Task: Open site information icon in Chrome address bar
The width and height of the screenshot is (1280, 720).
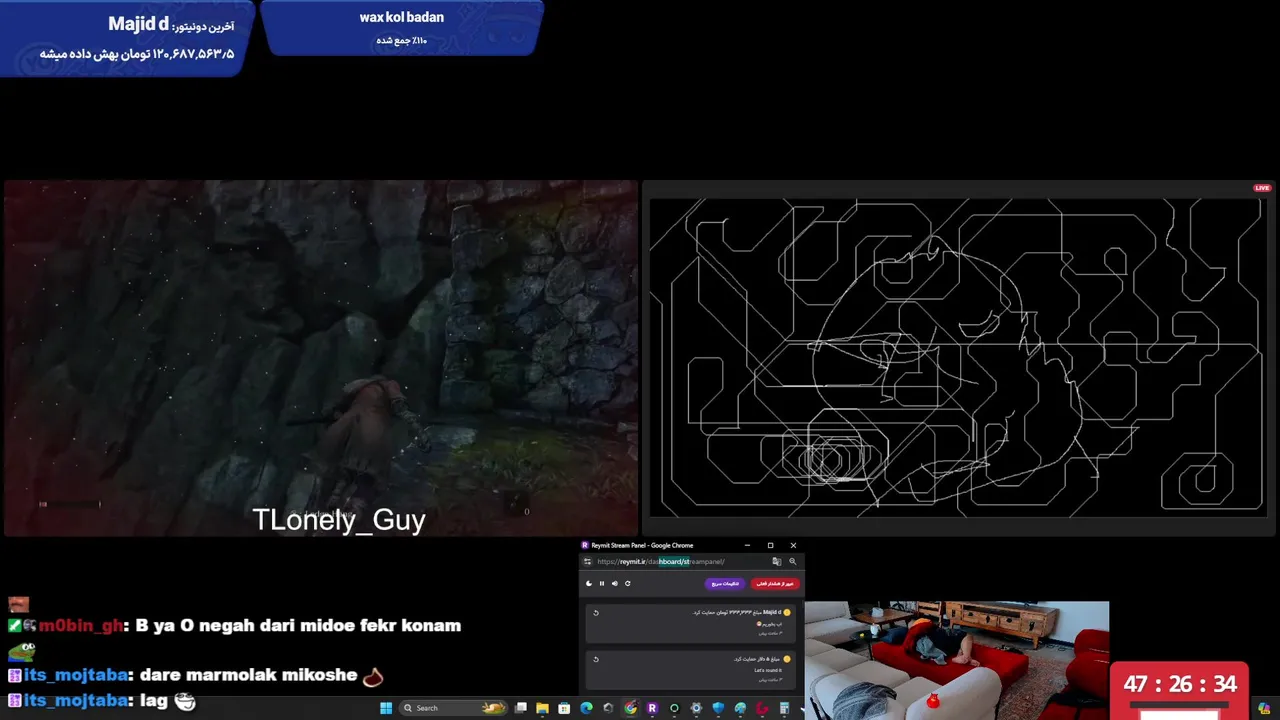Action: (x=588, y=561)
